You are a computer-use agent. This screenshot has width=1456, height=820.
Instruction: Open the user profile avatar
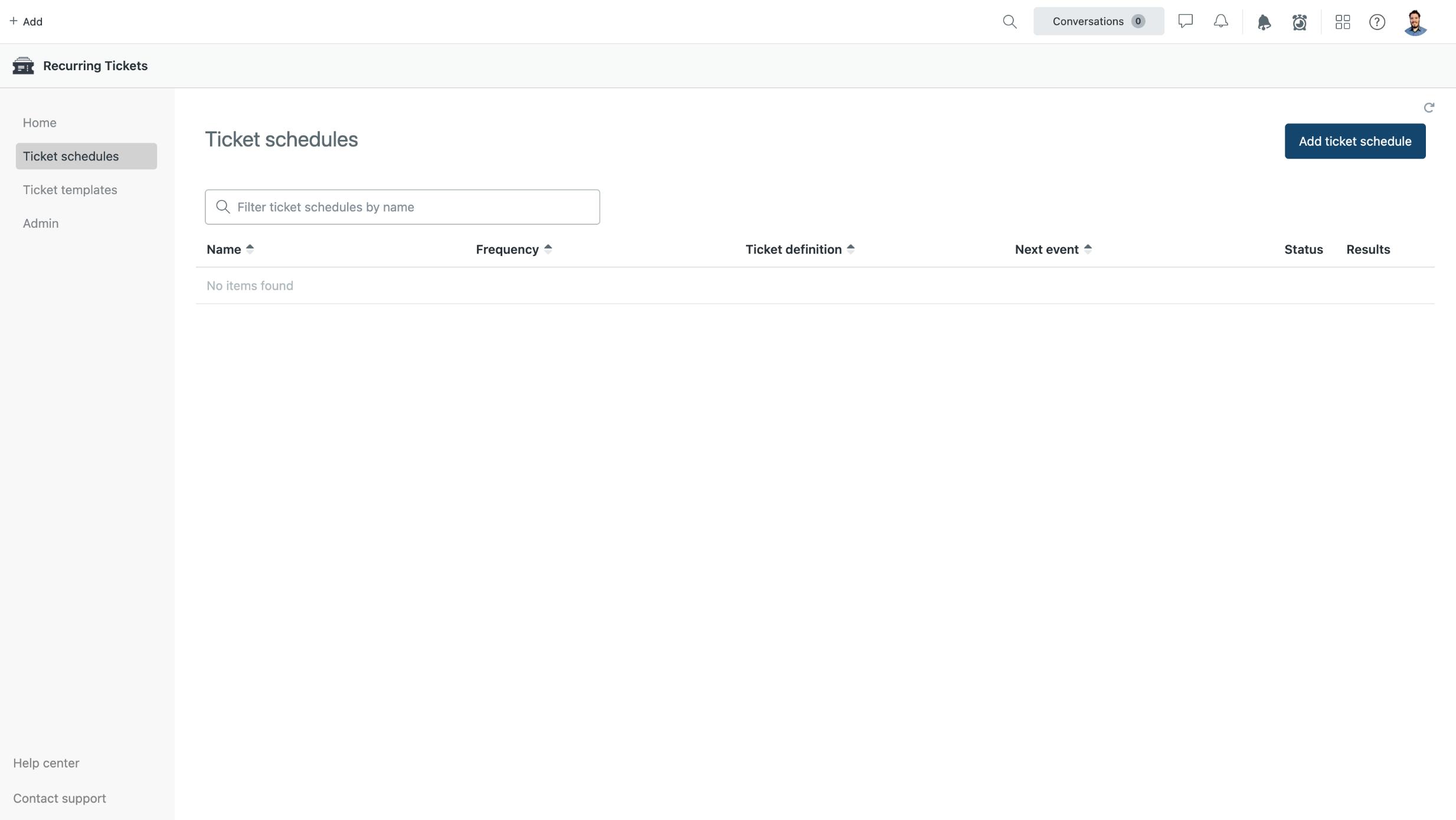1415,22
